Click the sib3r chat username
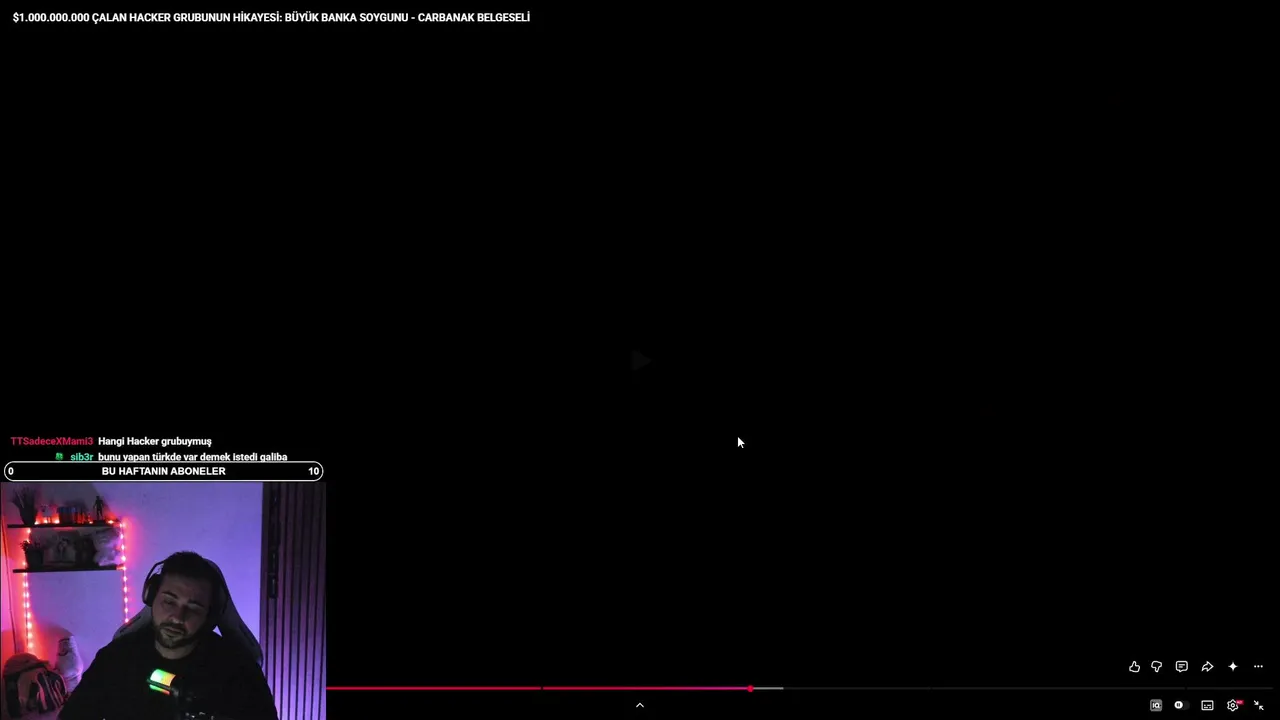 [x=81, y=457]
